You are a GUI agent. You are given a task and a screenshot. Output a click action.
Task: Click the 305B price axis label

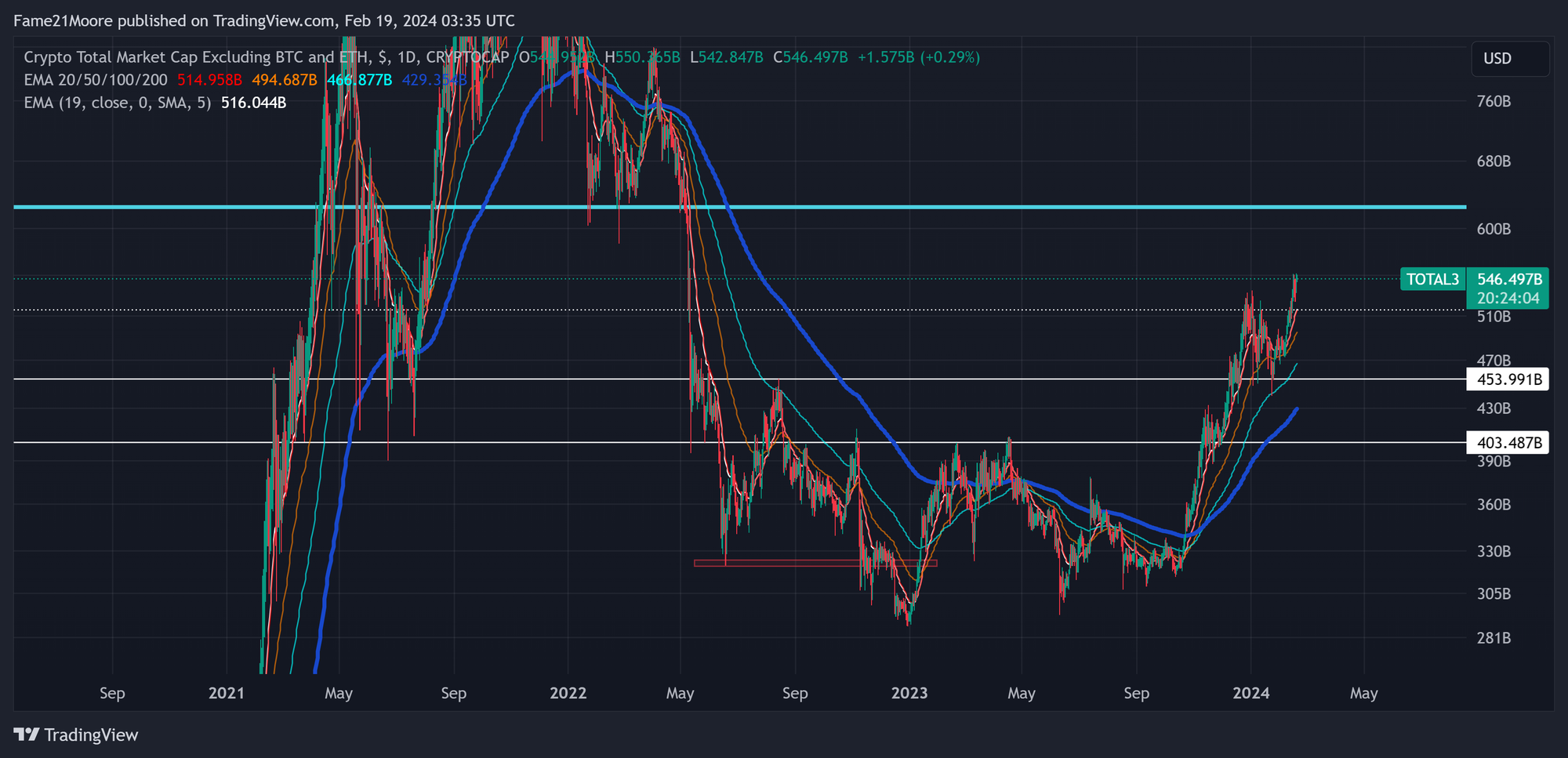(1494, 594)
